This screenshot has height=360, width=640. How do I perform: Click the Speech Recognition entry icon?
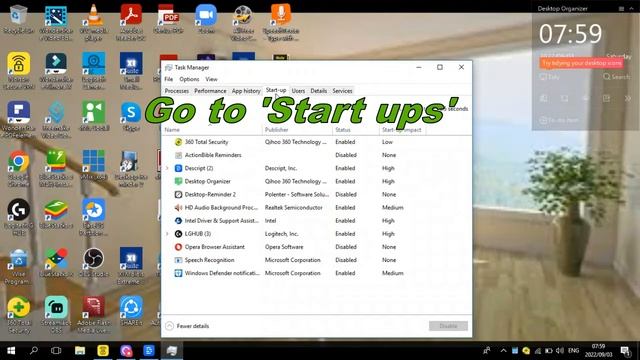coord(178,260)
